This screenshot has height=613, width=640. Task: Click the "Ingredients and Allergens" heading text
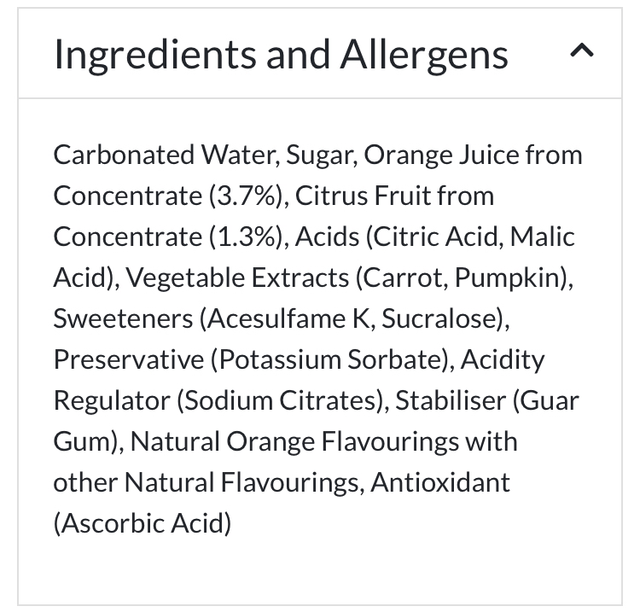281,54
